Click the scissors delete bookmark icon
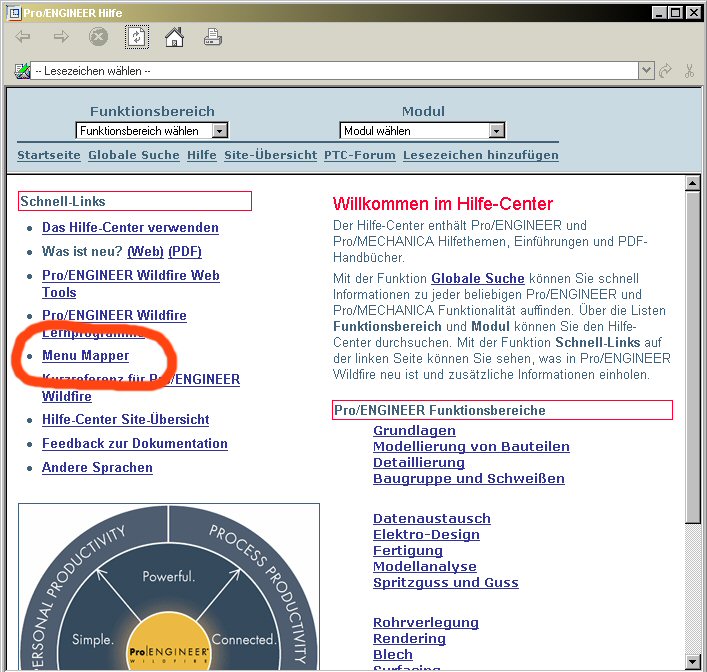Image resolution: width=707 pixels, height=672 pixels. click(689, 71)
